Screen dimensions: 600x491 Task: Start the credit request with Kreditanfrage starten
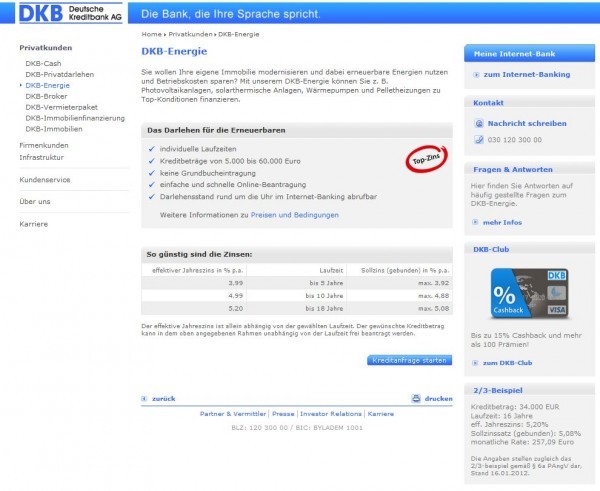pyautogui.click(x=409, y=361)
